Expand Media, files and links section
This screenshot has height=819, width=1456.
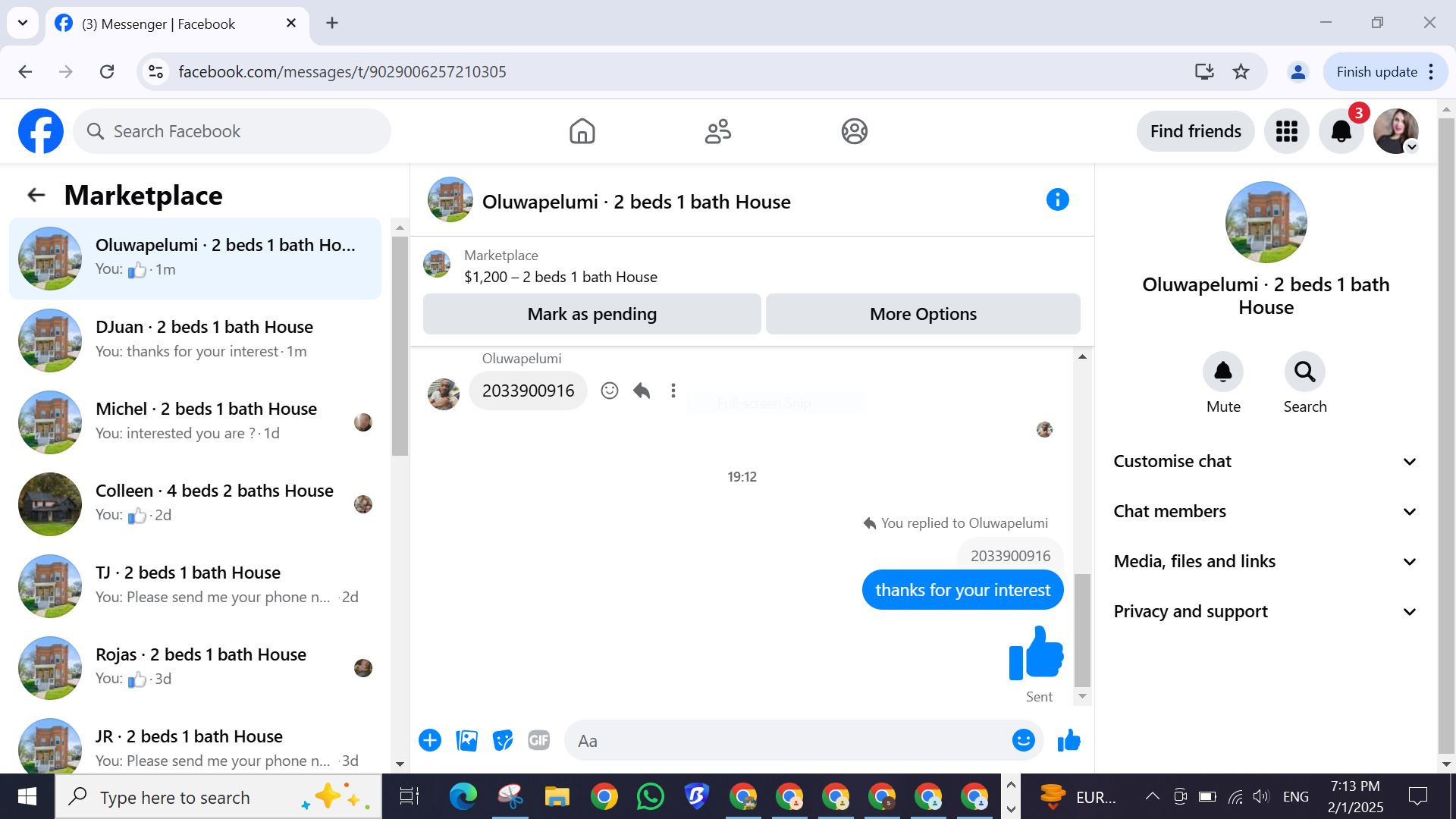(1265, 561)
